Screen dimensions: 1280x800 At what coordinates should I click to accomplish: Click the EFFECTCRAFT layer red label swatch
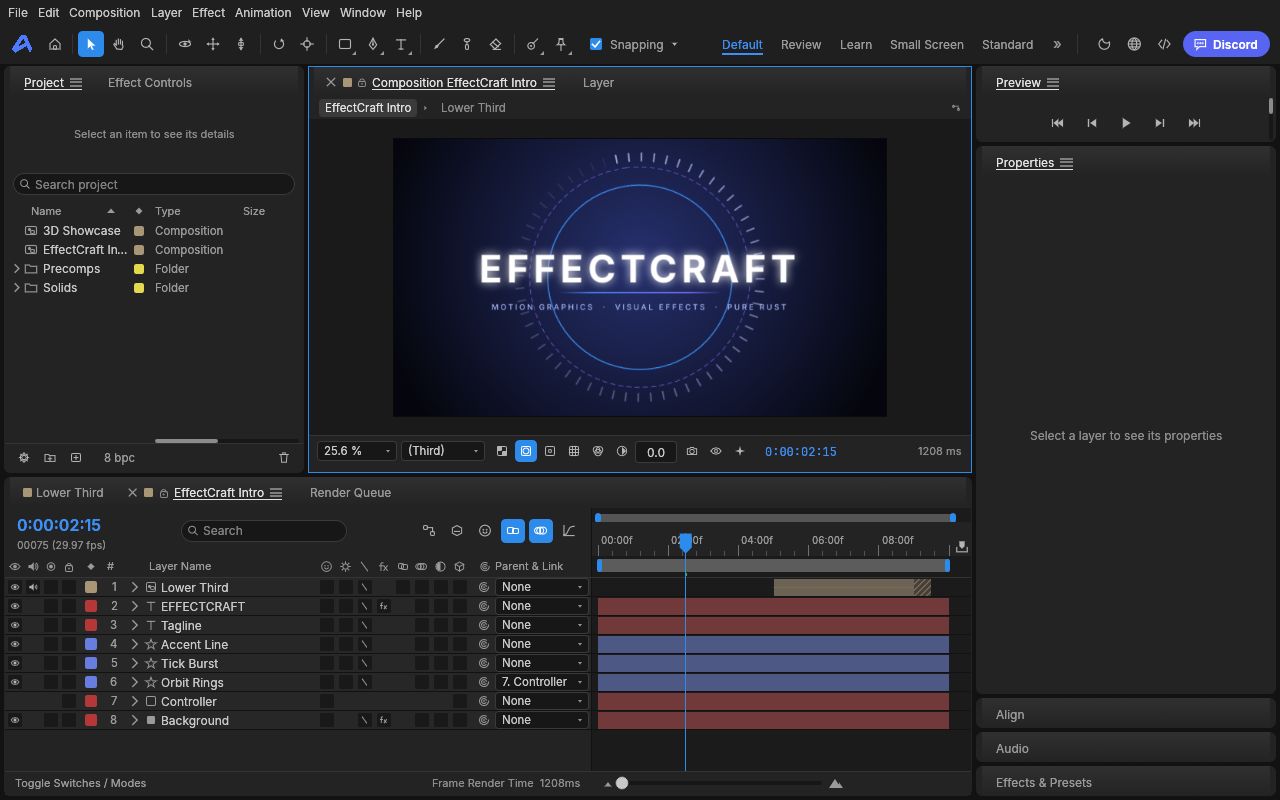(x=91, y=606)
